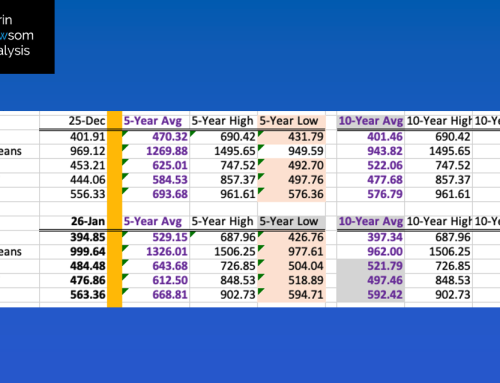Select cell 431.79 in 5-Year Low
This screenshot has height=383, width=500.
tap(291, 137)
